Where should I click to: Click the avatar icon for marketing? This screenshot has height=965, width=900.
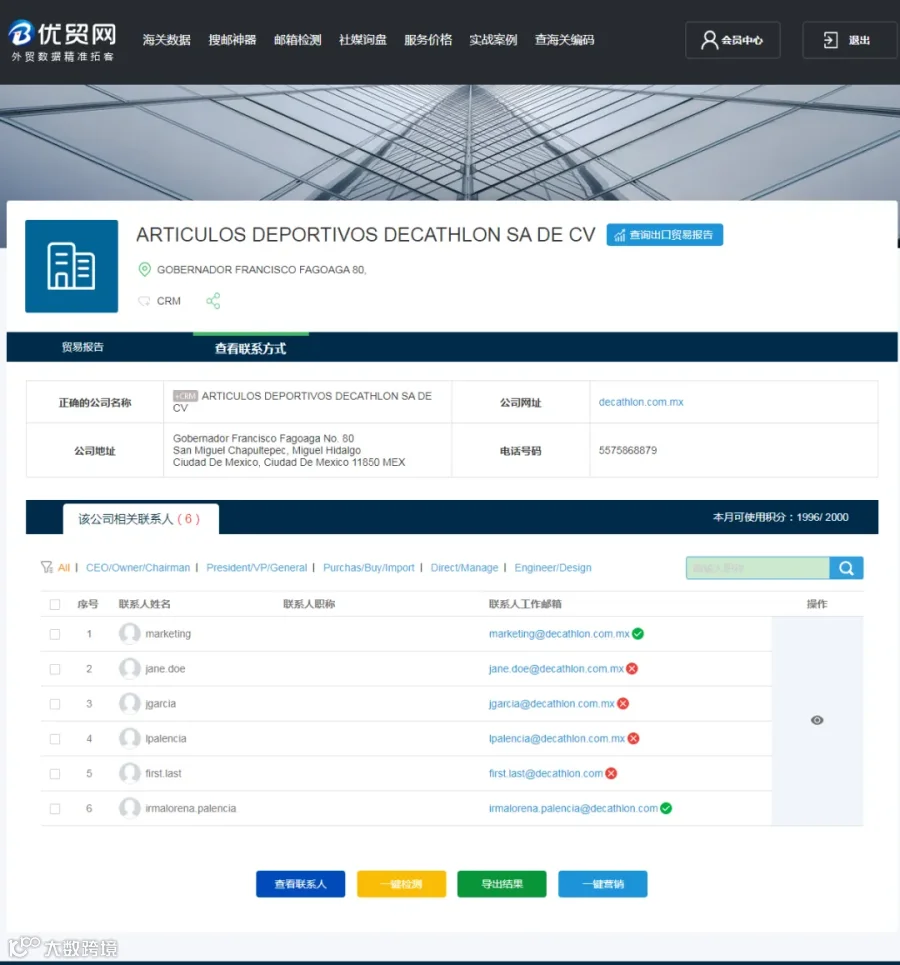[129, 633]
